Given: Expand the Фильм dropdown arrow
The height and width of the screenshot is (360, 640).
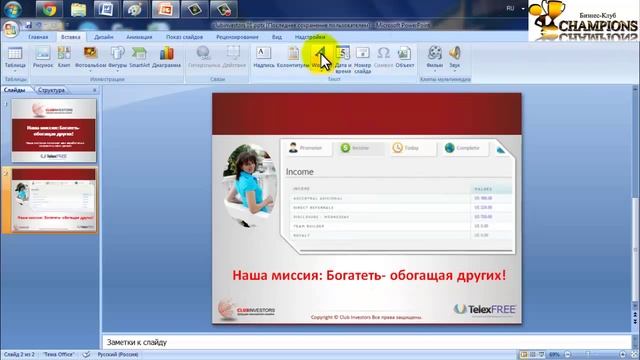Looking at the screenshot, I should tap(435, 71).
